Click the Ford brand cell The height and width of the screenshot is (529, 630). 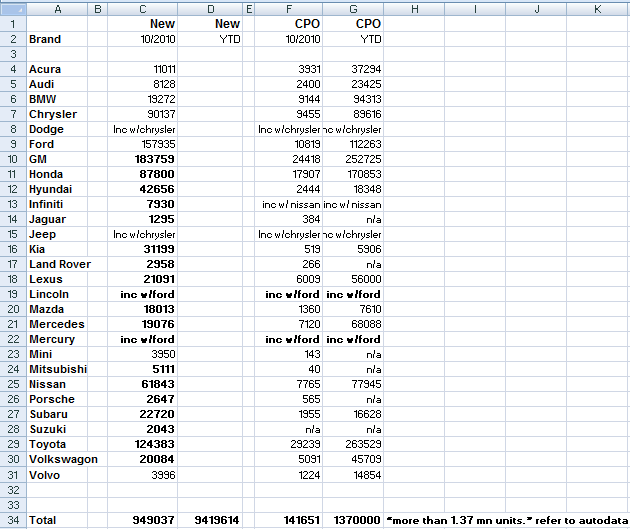click(x=57, y=144)
